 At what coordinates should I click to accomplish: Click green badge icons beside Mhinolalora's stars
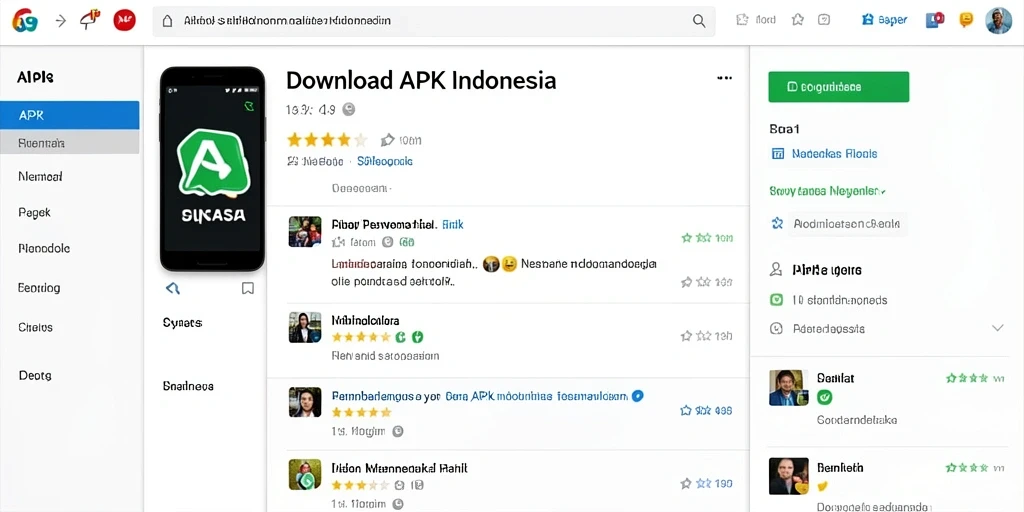pyautogui.click(x=409, y=337)
